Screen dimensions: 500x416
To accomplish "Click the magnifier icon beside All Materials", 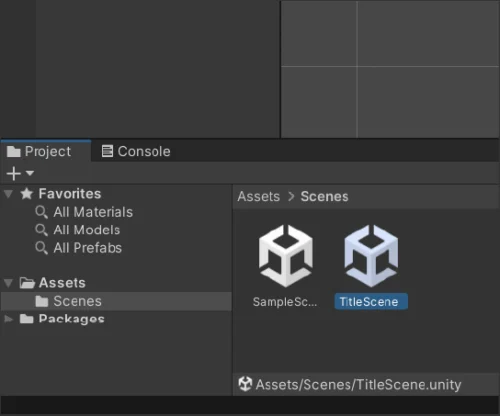I will pos(41,212).
